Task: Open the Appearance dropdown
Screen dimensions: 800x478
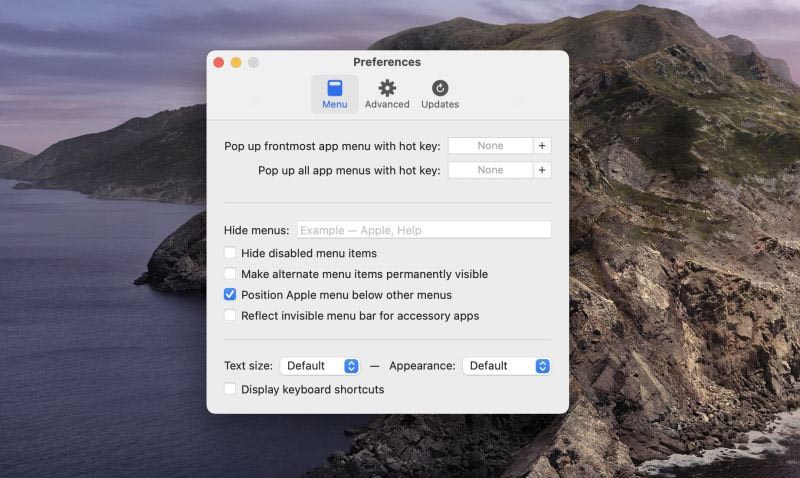Action: [x=506, y=366]
